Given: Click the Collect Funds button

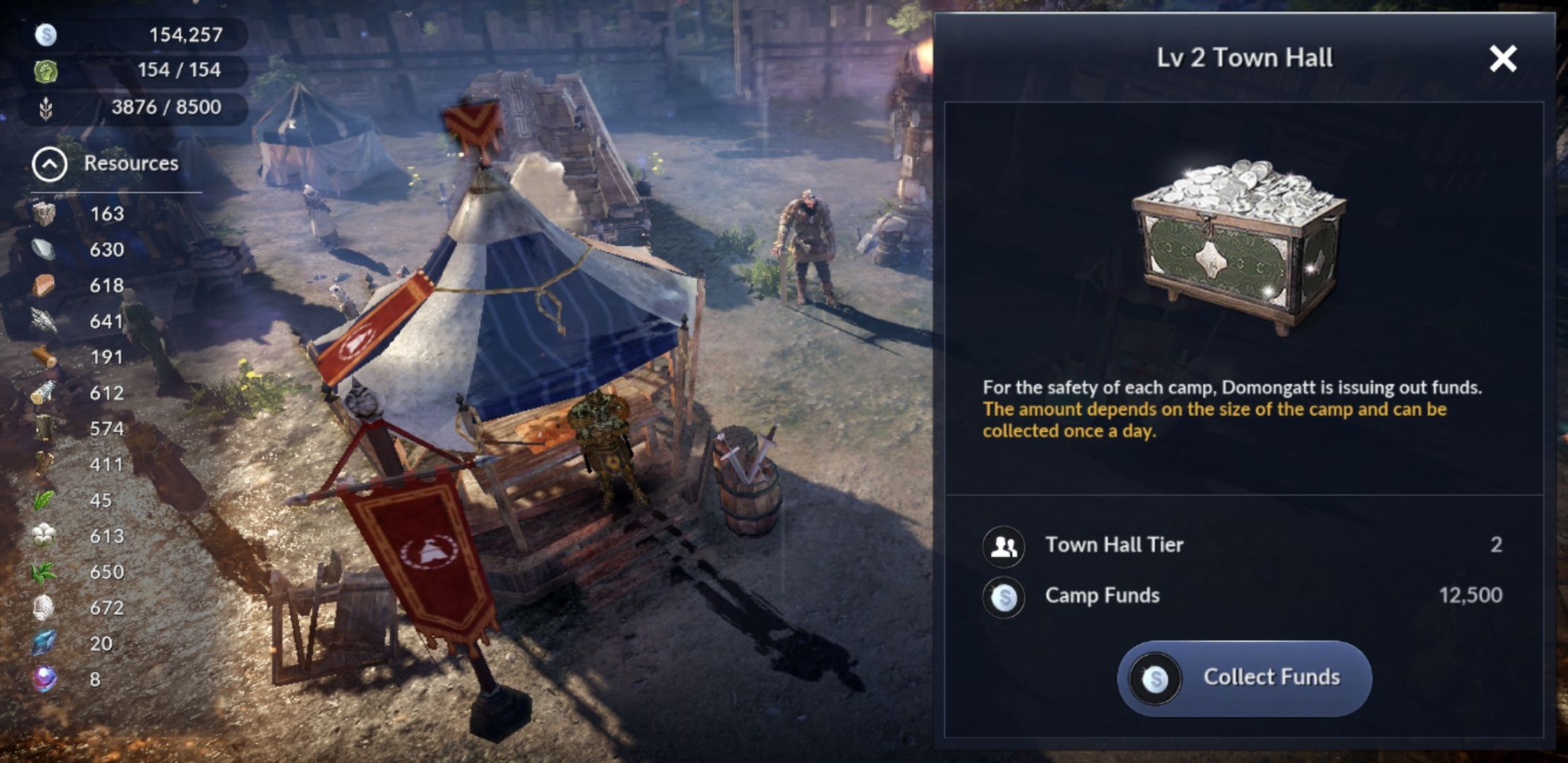Looking at the screenshot, I should pyautogui.click(x=1244, y=678).
